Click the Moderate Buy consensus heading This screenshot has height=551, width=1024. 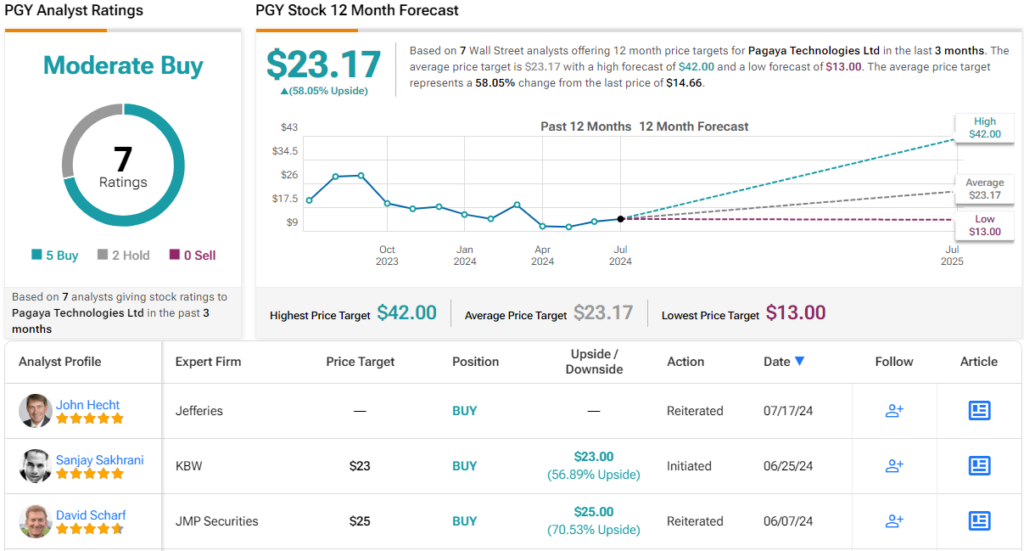pyautogui.click(x=123, y=65)
